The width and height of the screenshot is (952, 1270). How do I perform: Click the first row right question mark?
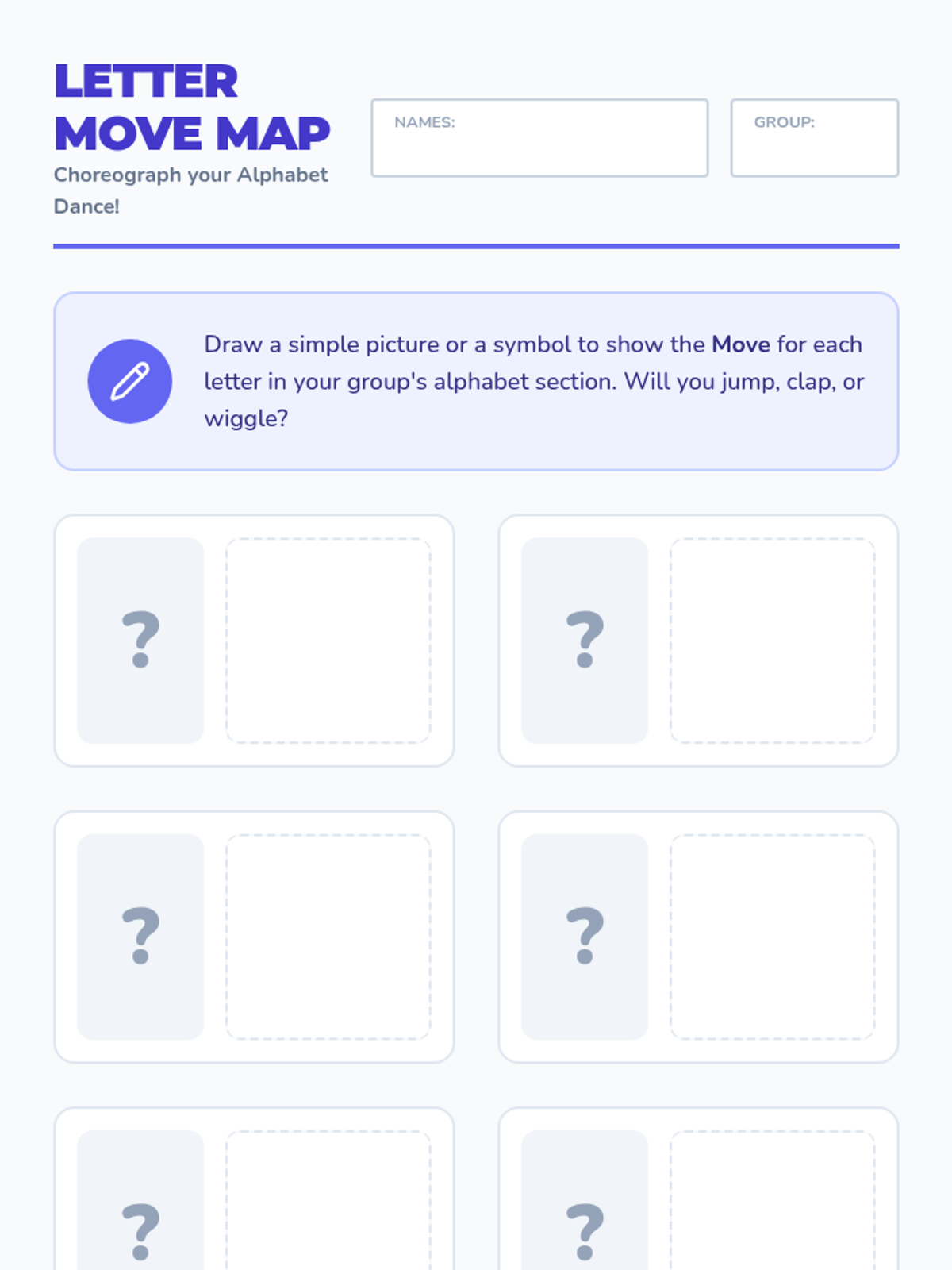(x=585, y=640)
